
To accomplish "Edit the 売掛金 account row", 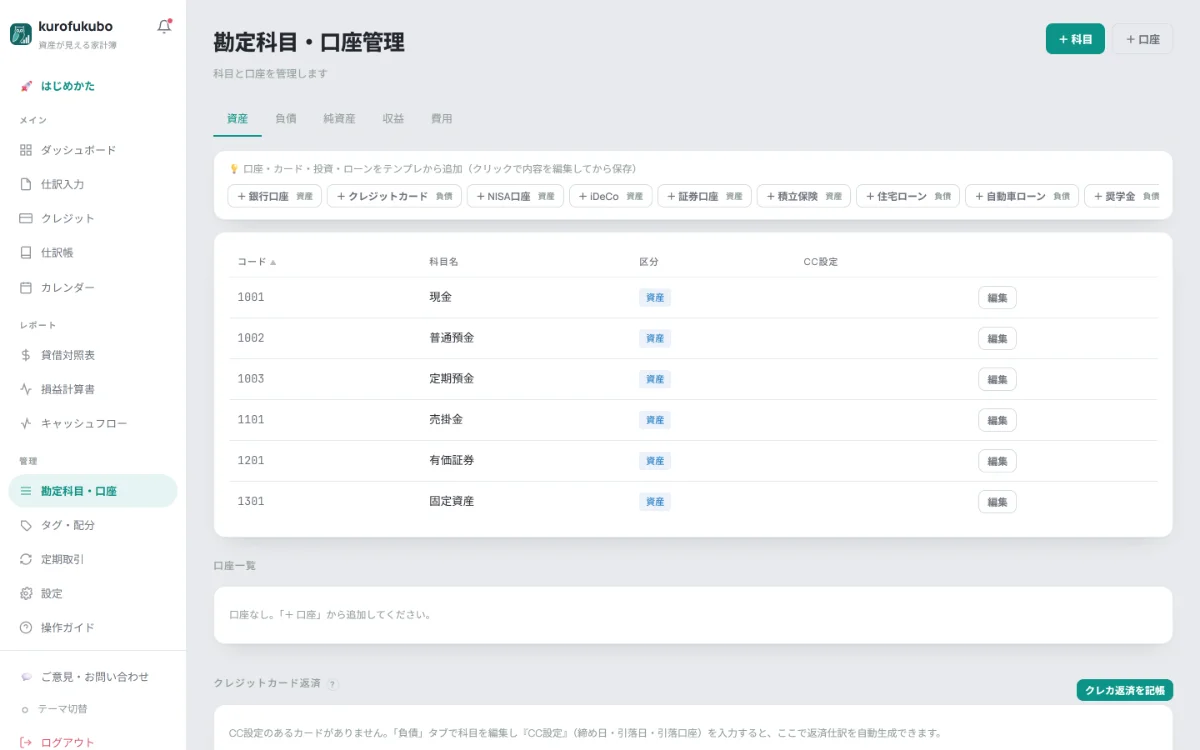I will pos(997,420).
